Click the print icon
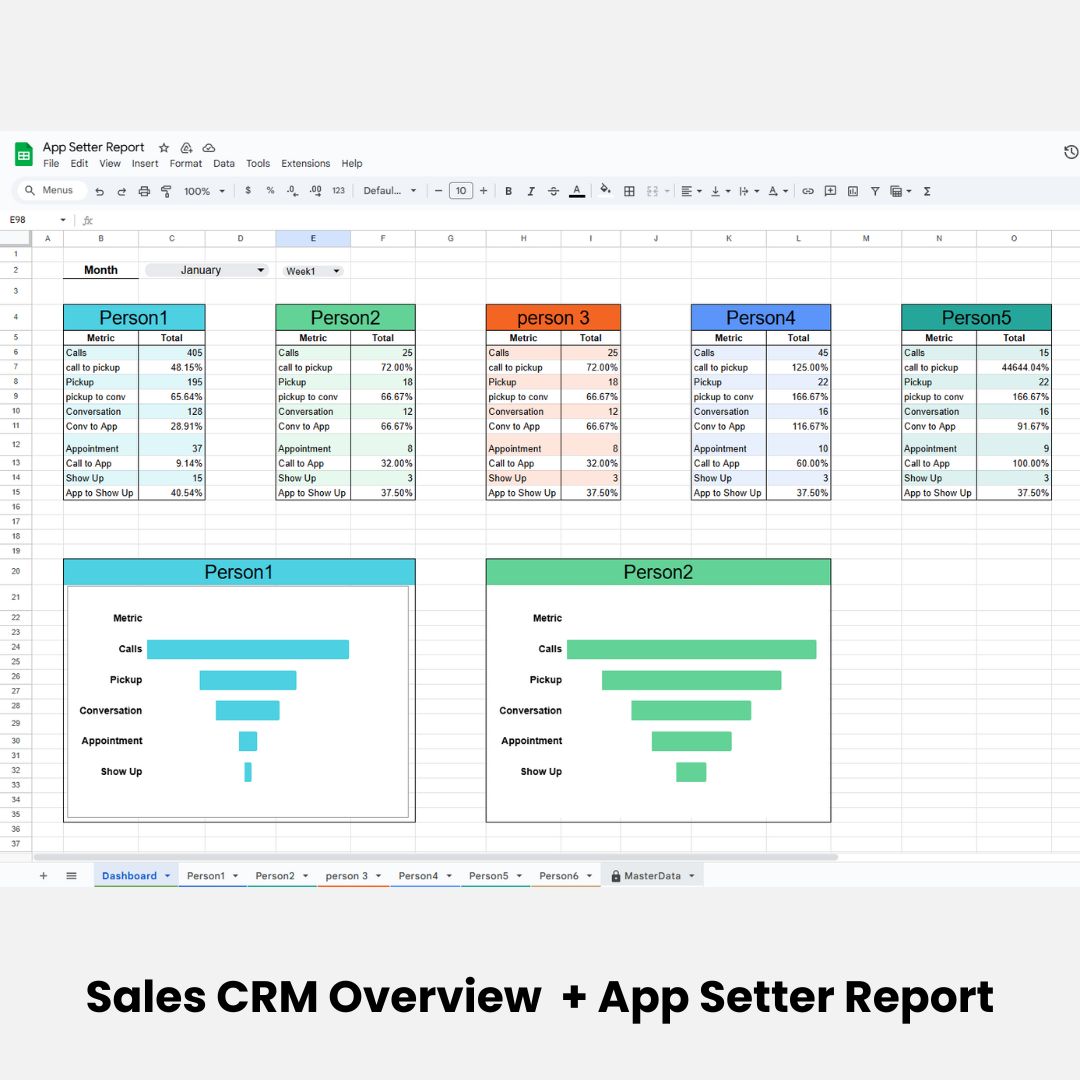1080x1080 pixels. [144, 191]
